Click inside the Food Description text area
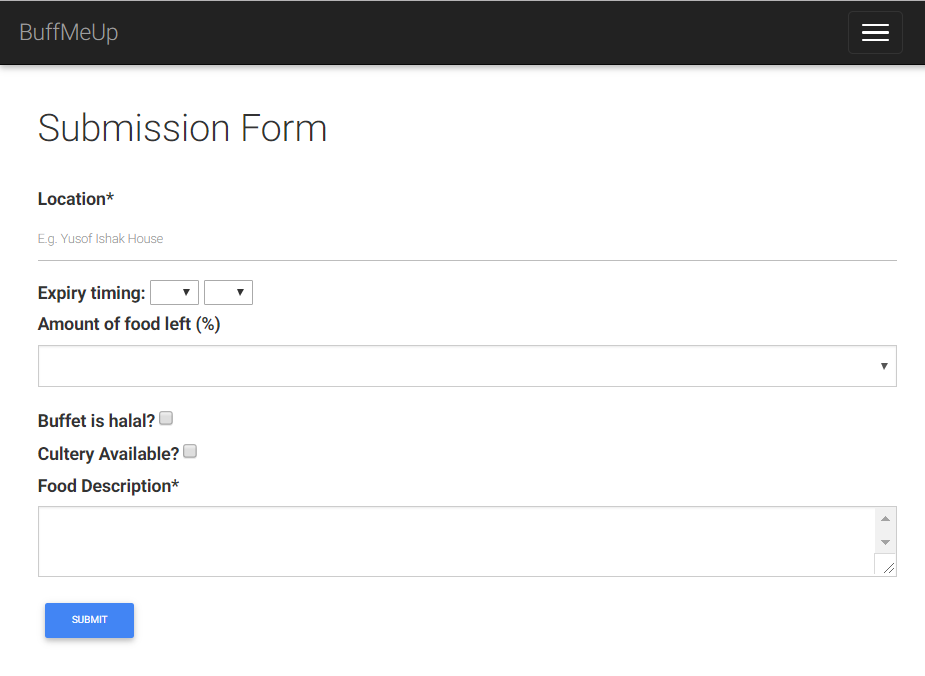The height and width of the screenshot is (676, 925). coord(456,541)
